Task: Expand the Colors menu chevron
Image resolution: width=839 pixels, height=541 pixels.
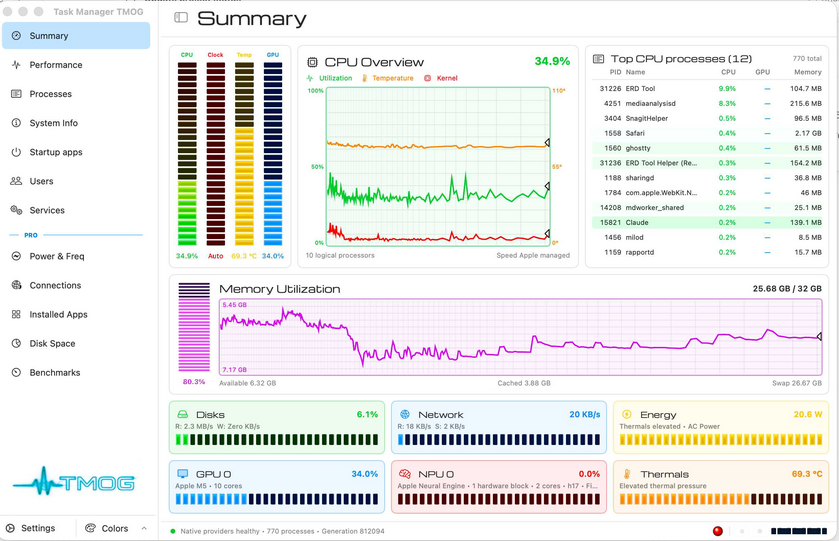Action: coord(144,528)
